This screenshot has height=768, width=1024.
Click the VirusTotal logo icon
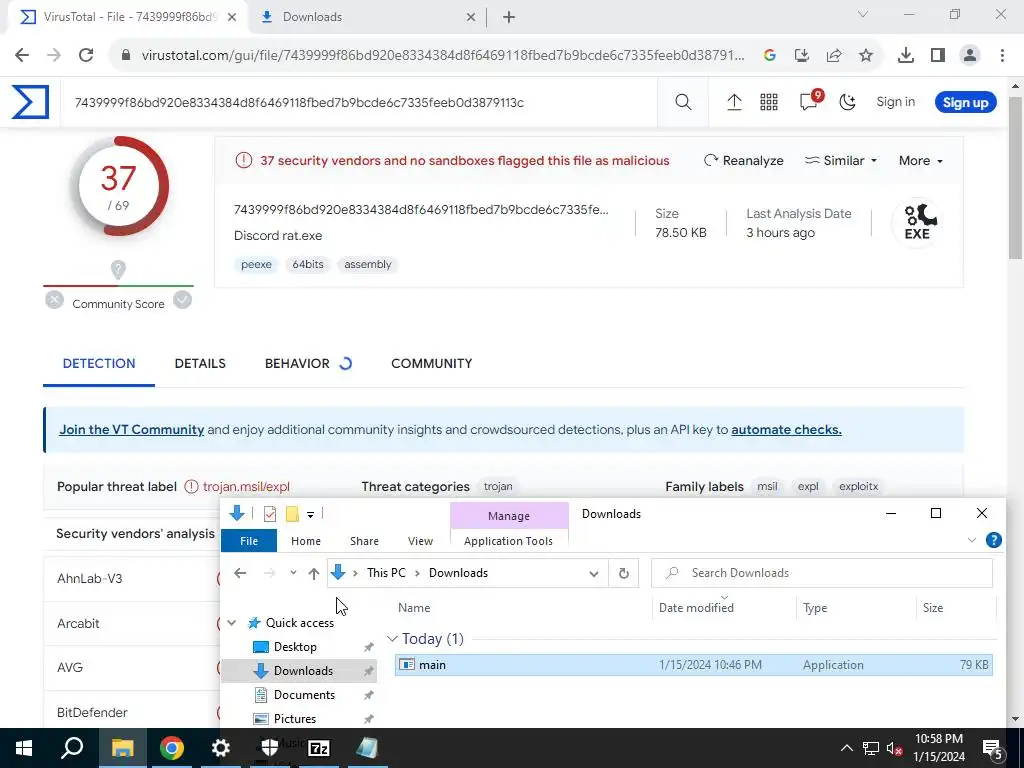click(x=30, y=102)
